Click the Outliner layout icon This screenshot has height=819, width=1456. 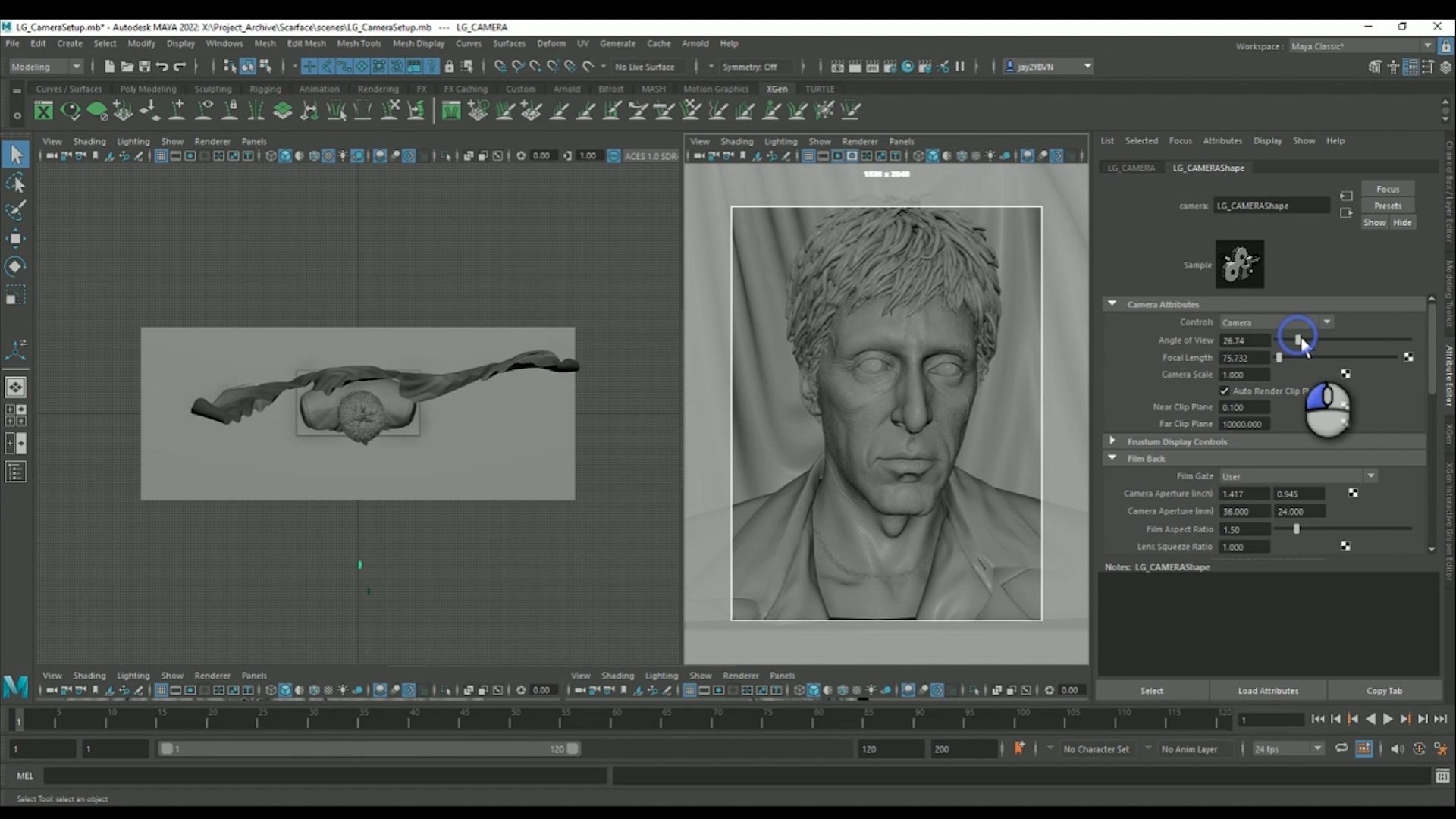pos(15,472)
